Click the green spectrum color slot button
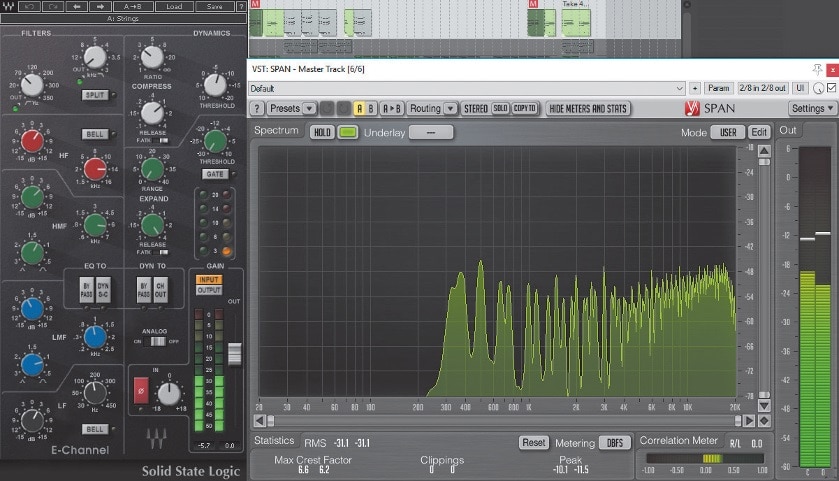This screenshot has height=481, width=839. (348, 132)
